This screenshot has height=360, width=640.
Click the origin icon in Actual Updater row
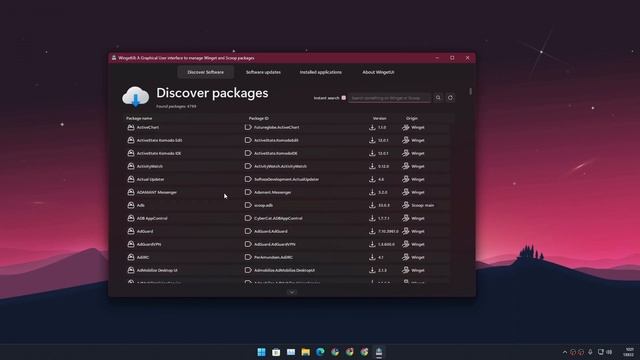[406, 180]
